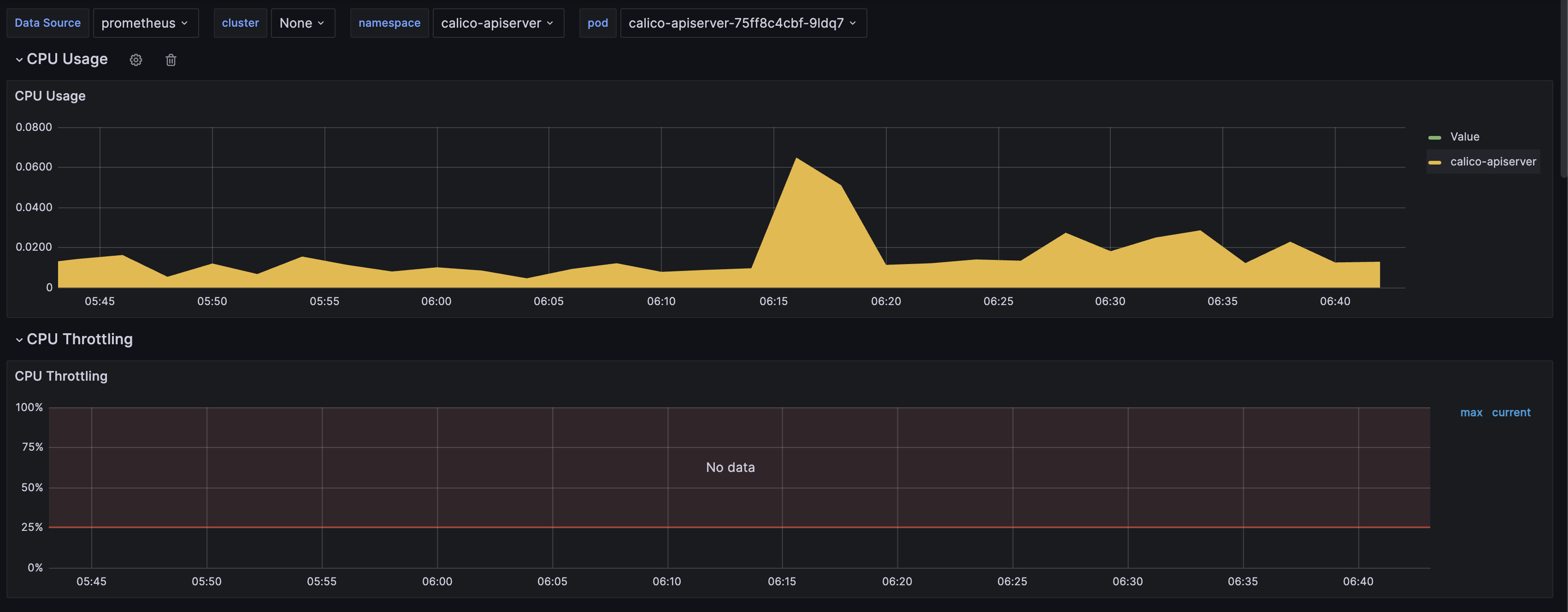Screen dimensions: 1568x612
Task: Open the calico-apiserver namespace dropdown
Action: pos(497,23)
